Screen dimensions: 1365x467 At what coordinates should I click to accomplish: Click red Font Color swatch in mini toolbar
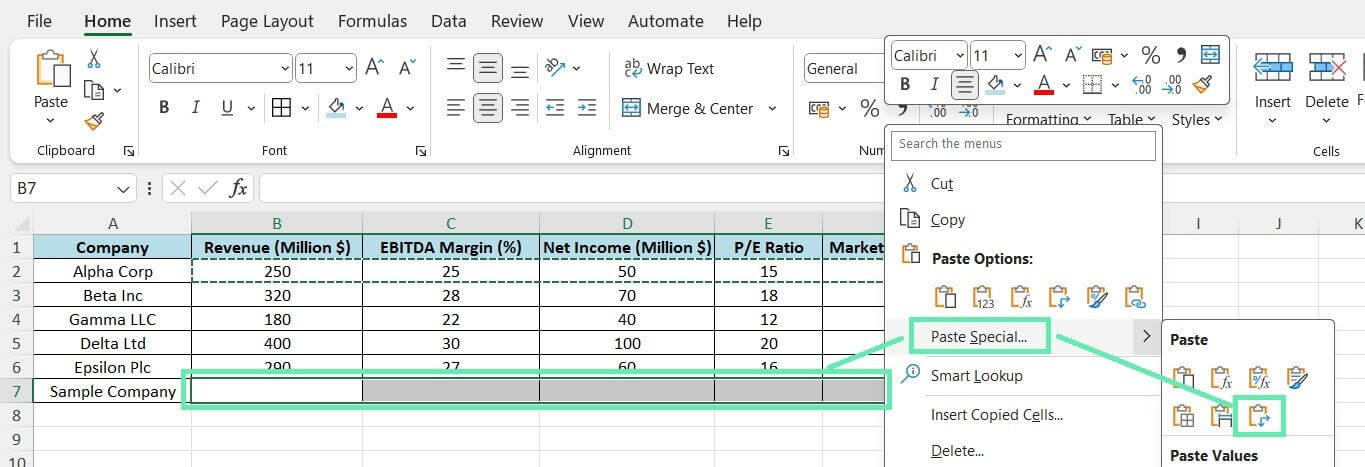pos(1044,84)
